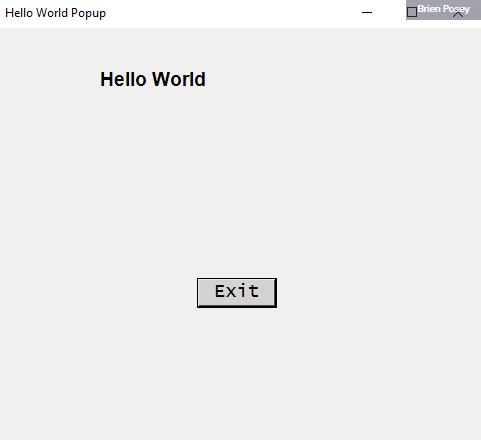Click the name Posey in the watermark
481x440 pixels.
(x=456, y=9)
